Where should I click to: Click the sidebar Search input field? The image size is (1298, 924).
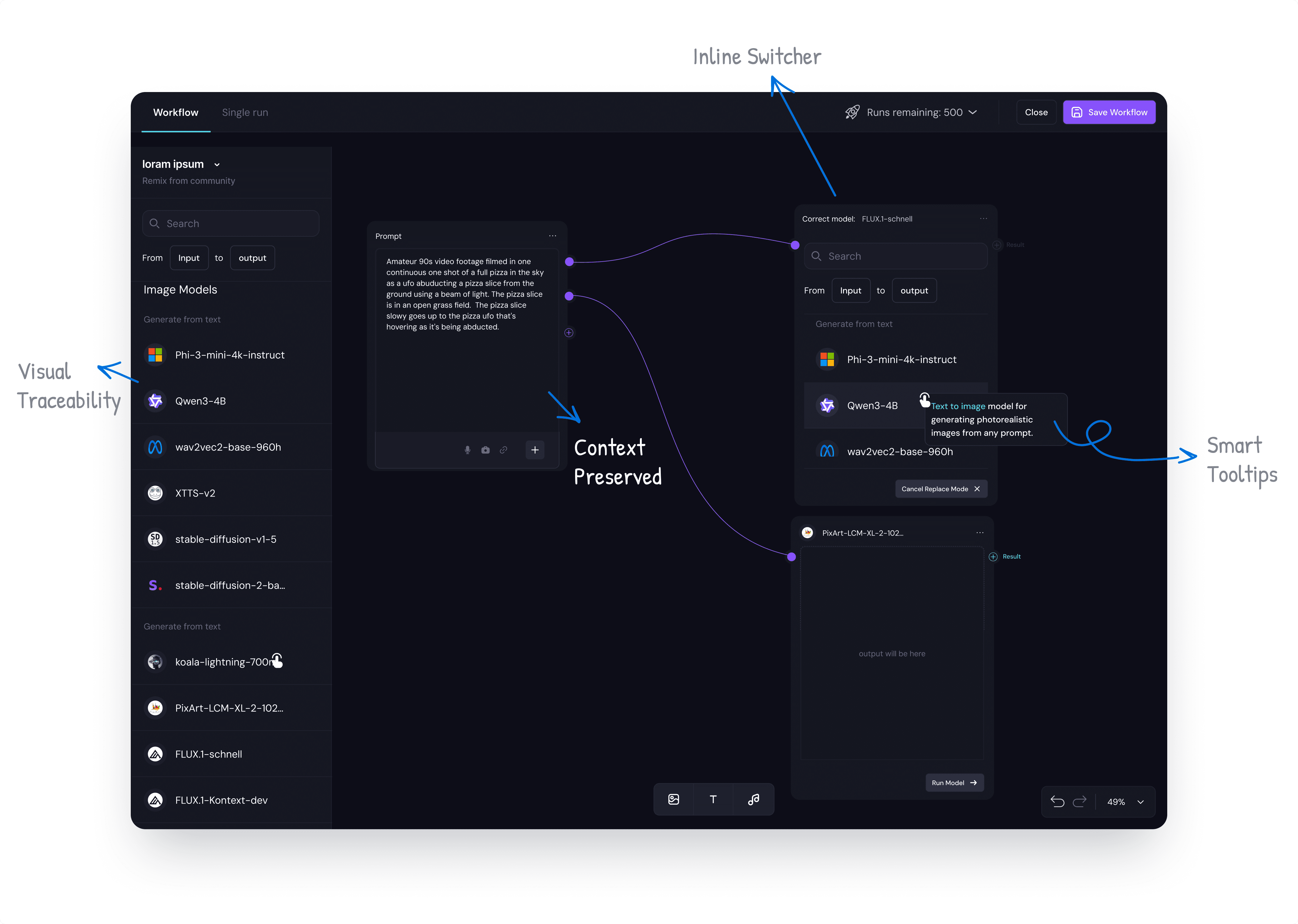tap(230, 224)
